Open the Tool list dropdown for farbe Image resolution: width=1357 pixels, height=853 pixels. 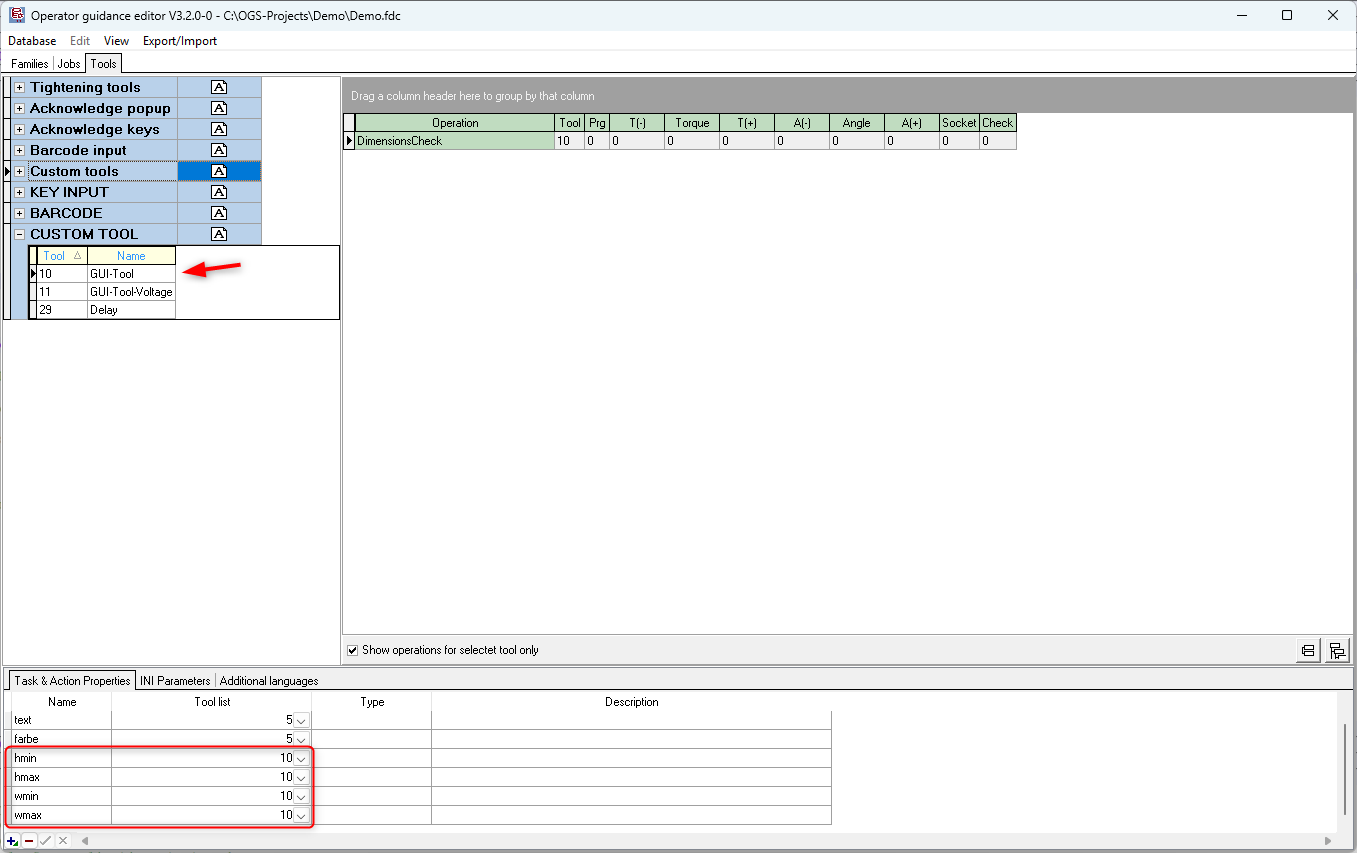coord(301,740)
